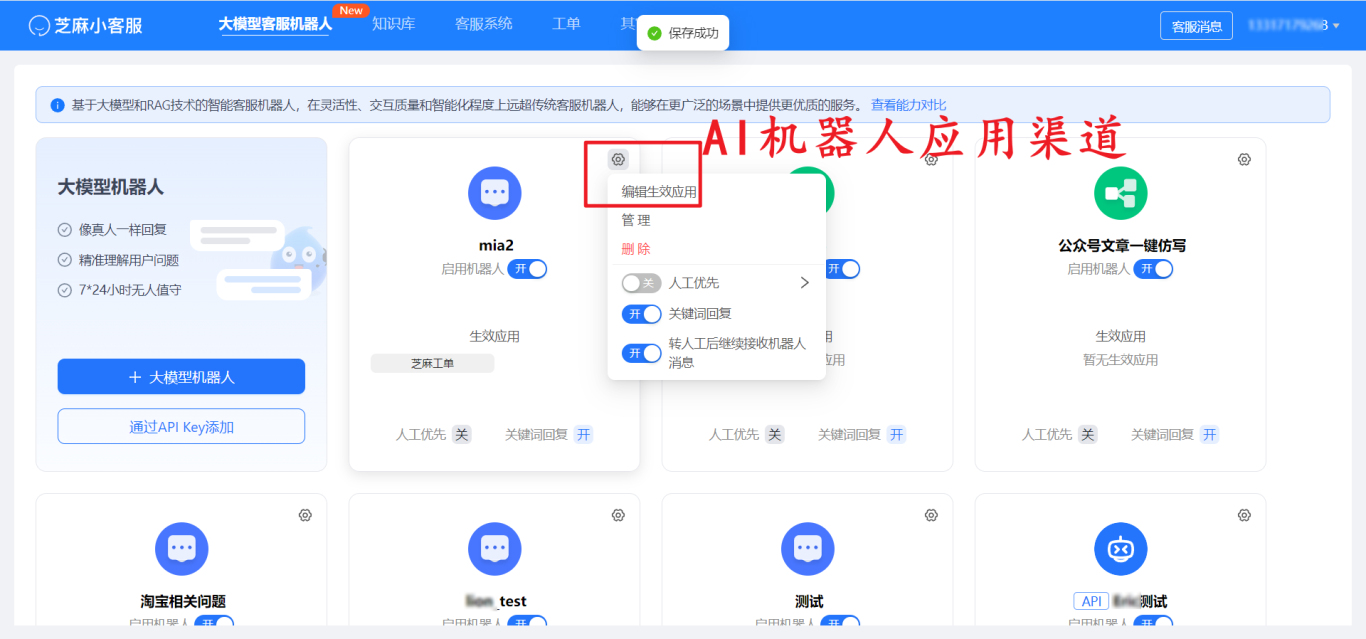Open mia2 robot's settings gear icon
The width and height of the screenshot is (1366, 639).
pyautogui.click(x=619, y=159)
